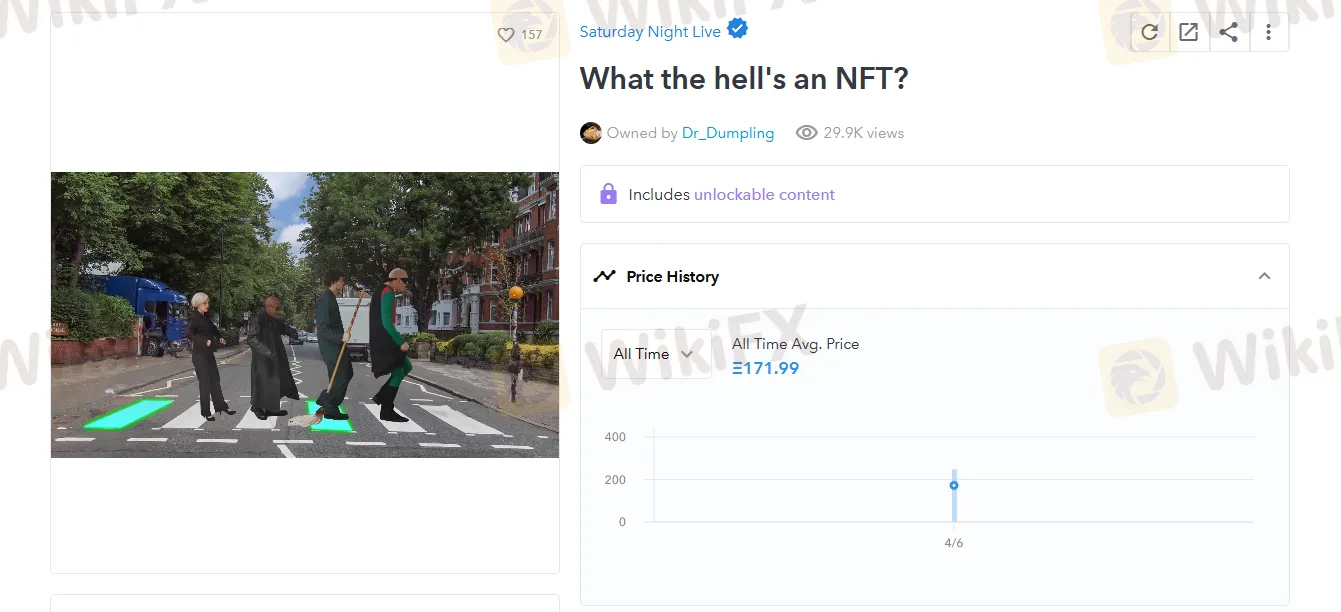Viewport: 1341px width, 612px height.
Task: Open the Abbey Road NFT artwork image
Action: (305, 315)
